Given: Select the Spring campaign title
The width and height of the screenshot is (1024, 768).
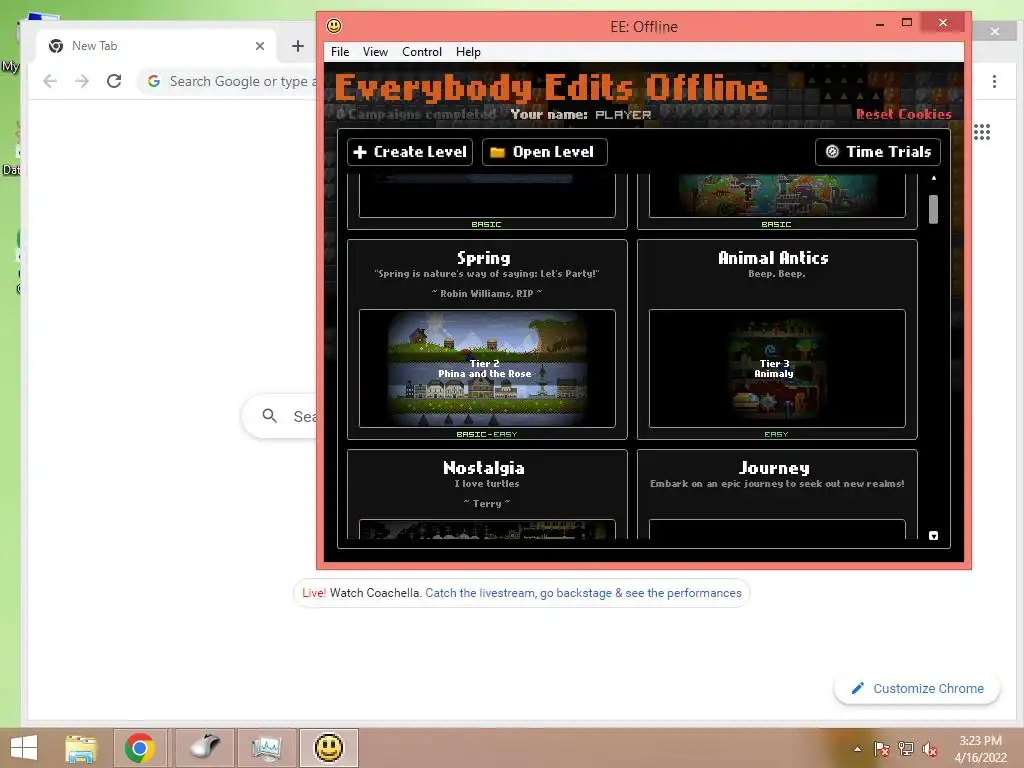Looking at the screenshot, I should (x=484, y=258).
